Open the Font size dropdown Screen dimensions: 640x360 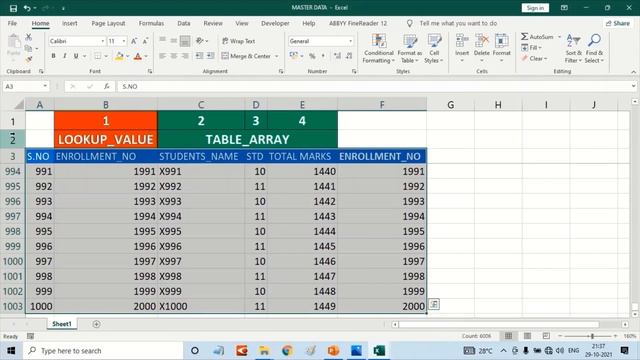click(123, 41)
